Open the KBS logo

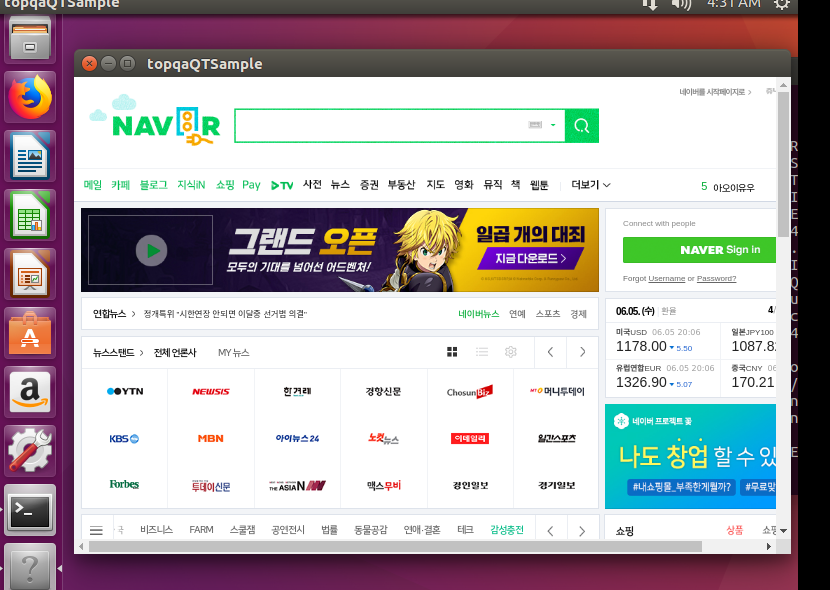pyautogui.click(x=124, y=439)
